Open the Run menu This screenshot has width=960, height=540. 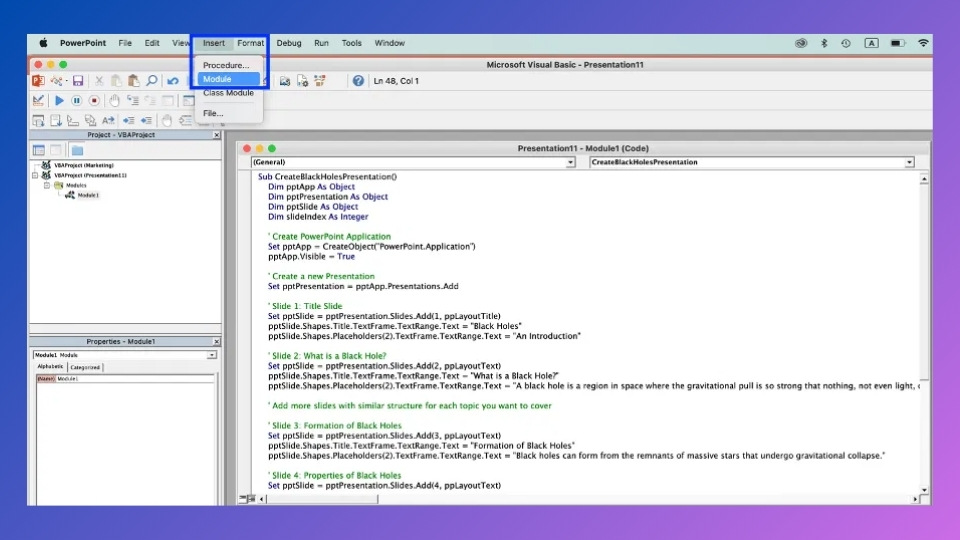tap(321, 43)
